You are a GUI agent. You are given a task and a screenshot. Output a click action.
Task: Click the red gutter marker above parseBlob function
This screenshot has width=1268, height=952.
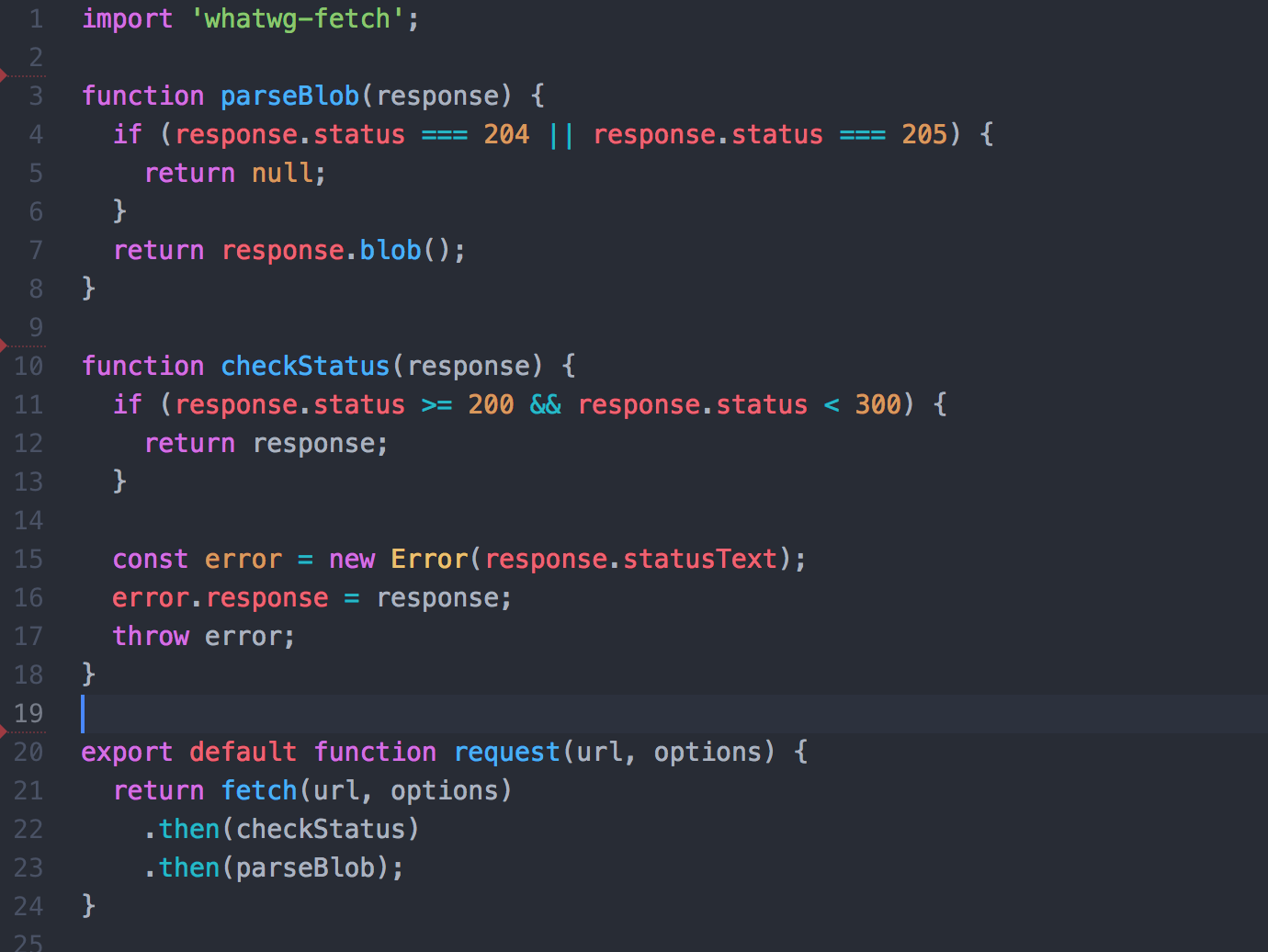(4, 77)
